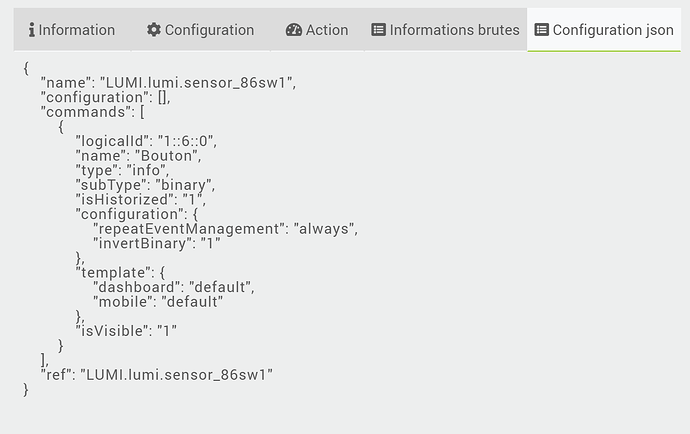This screenshot has height=434, width=690.
Task: Open the Information tab
Action: [x=72, y=30]
